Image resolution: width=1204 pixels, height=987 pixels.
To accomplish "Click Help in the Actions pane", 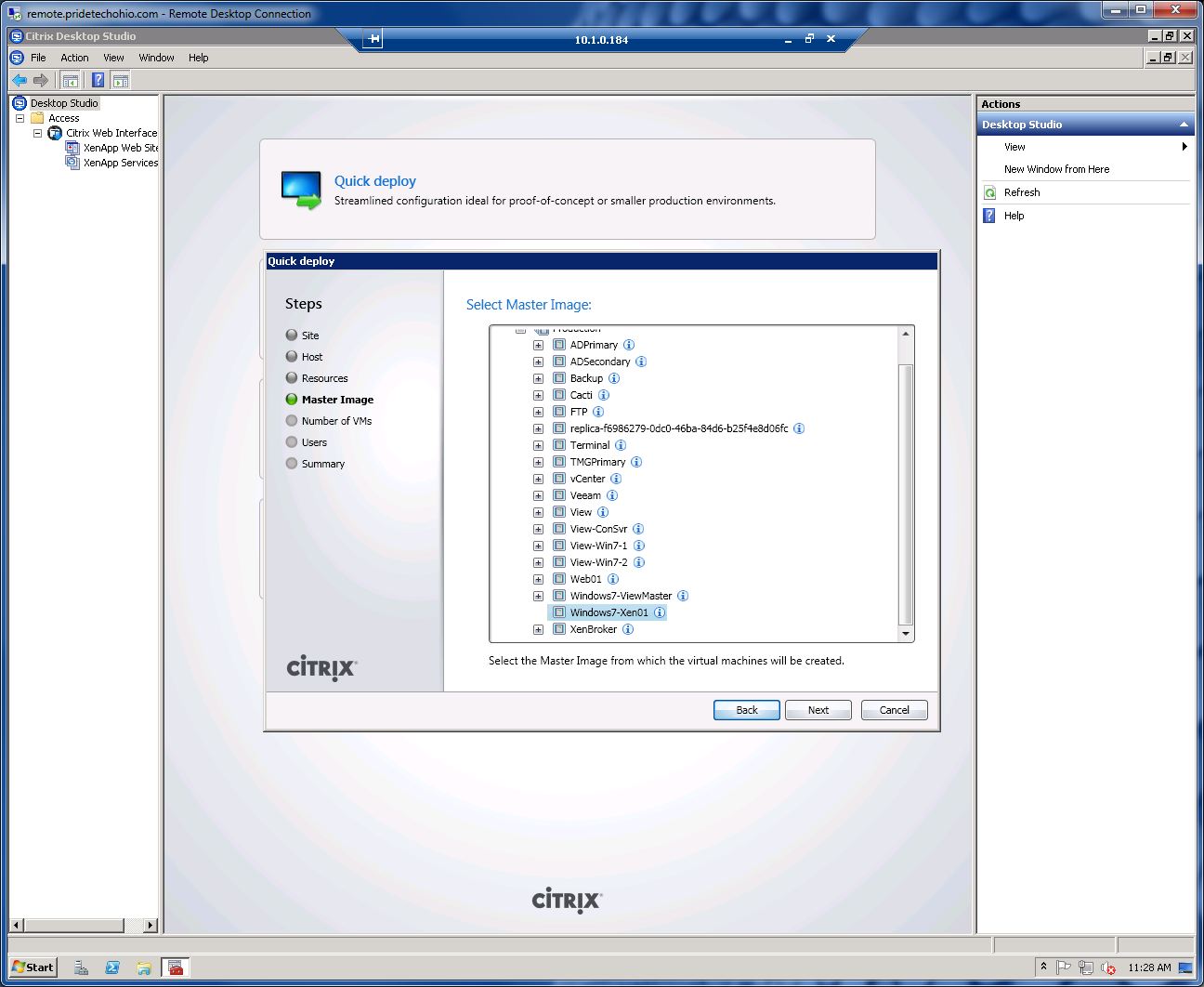I will pos(1014,216).
